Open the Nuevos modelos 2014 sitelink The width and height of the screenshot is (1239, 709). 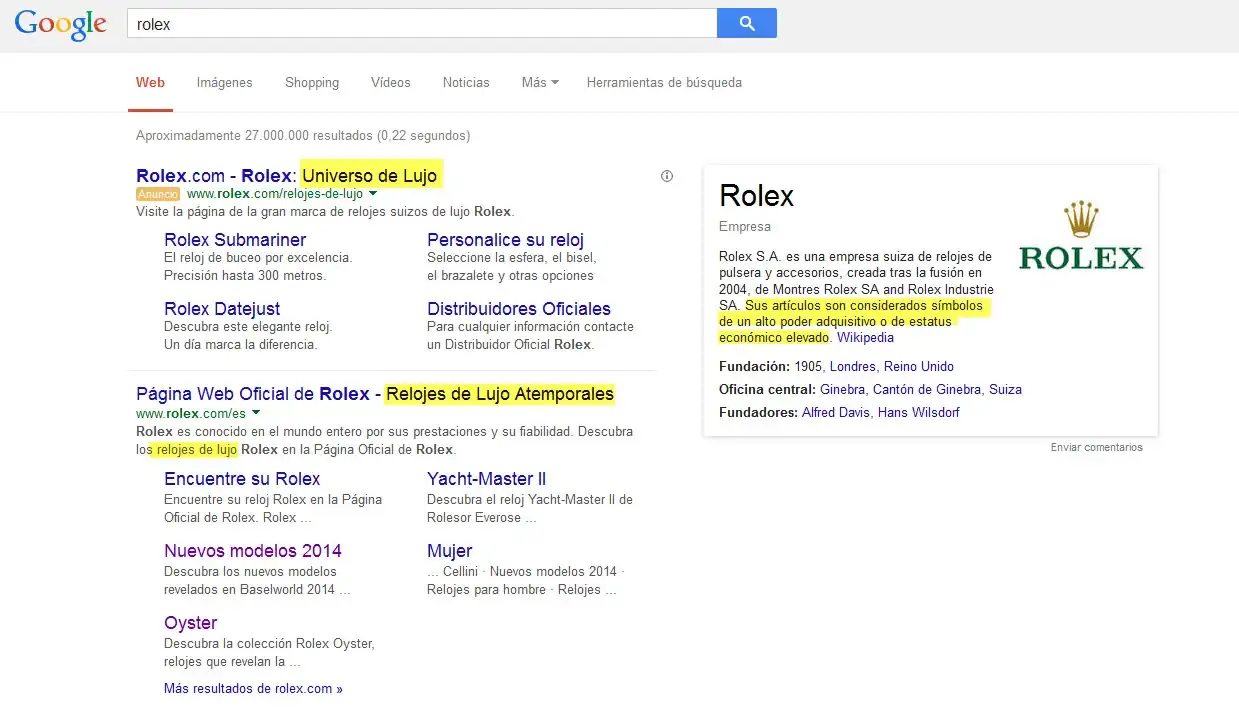[x=253, y=551]
